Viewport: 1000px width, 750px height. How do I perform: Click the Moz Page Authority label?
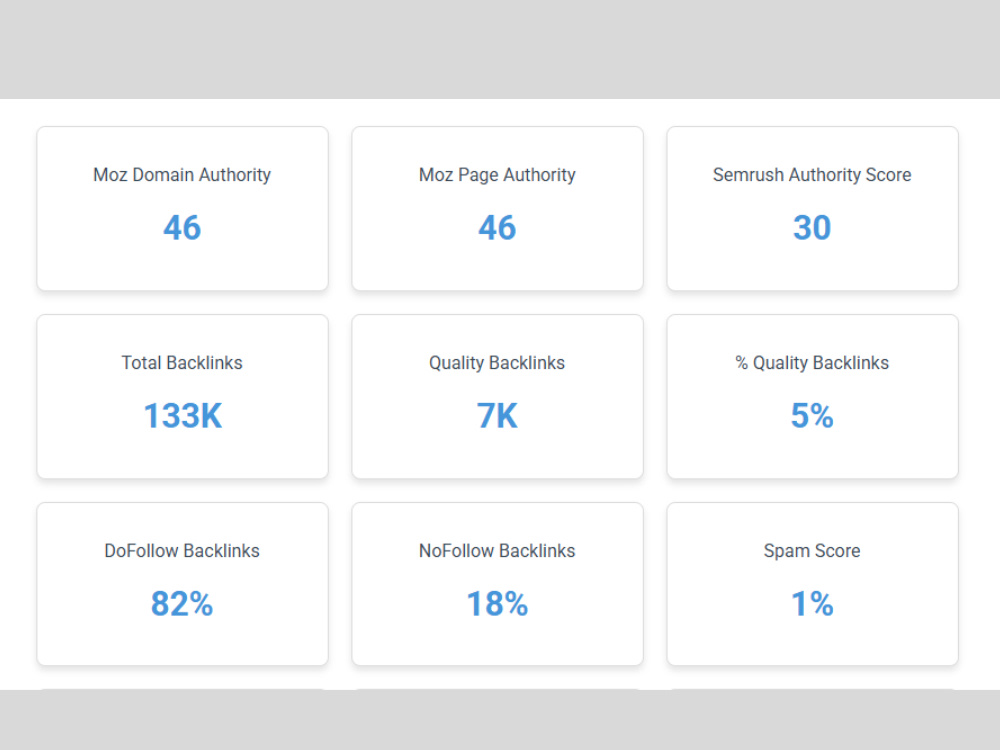(497, 175)
